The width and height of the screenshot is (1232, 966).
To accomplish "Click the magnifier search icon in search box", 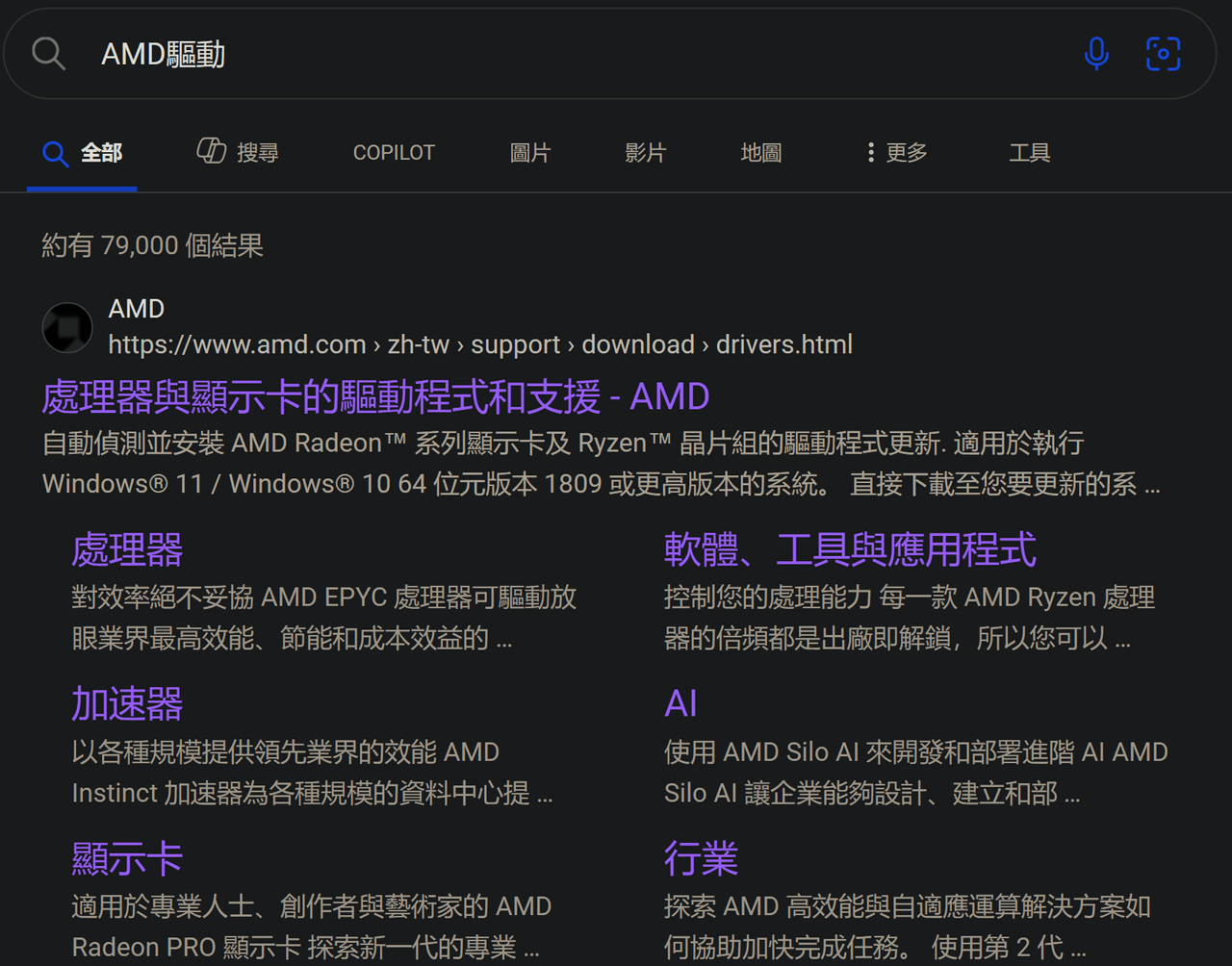I will pyautogui.click(x=49, y=54).
